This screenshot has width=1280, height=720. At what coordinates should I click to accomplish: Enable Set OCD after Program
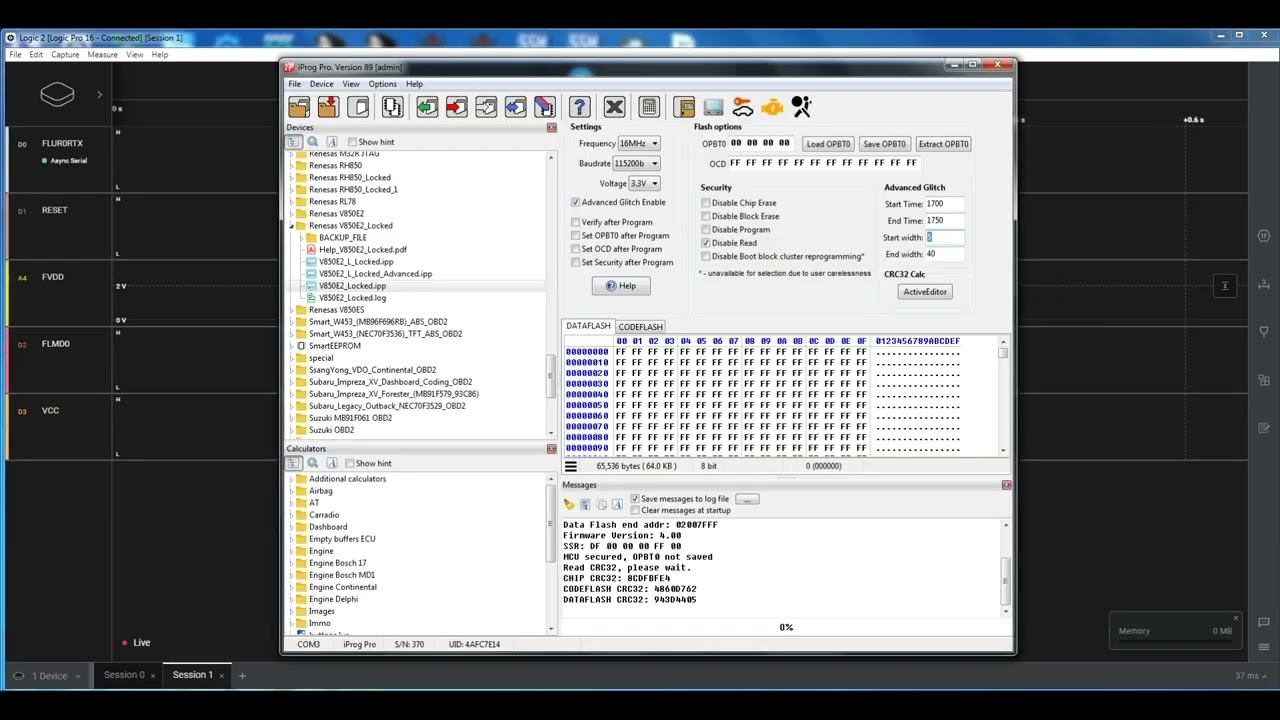pyautogui.click(x=575, y=249)
